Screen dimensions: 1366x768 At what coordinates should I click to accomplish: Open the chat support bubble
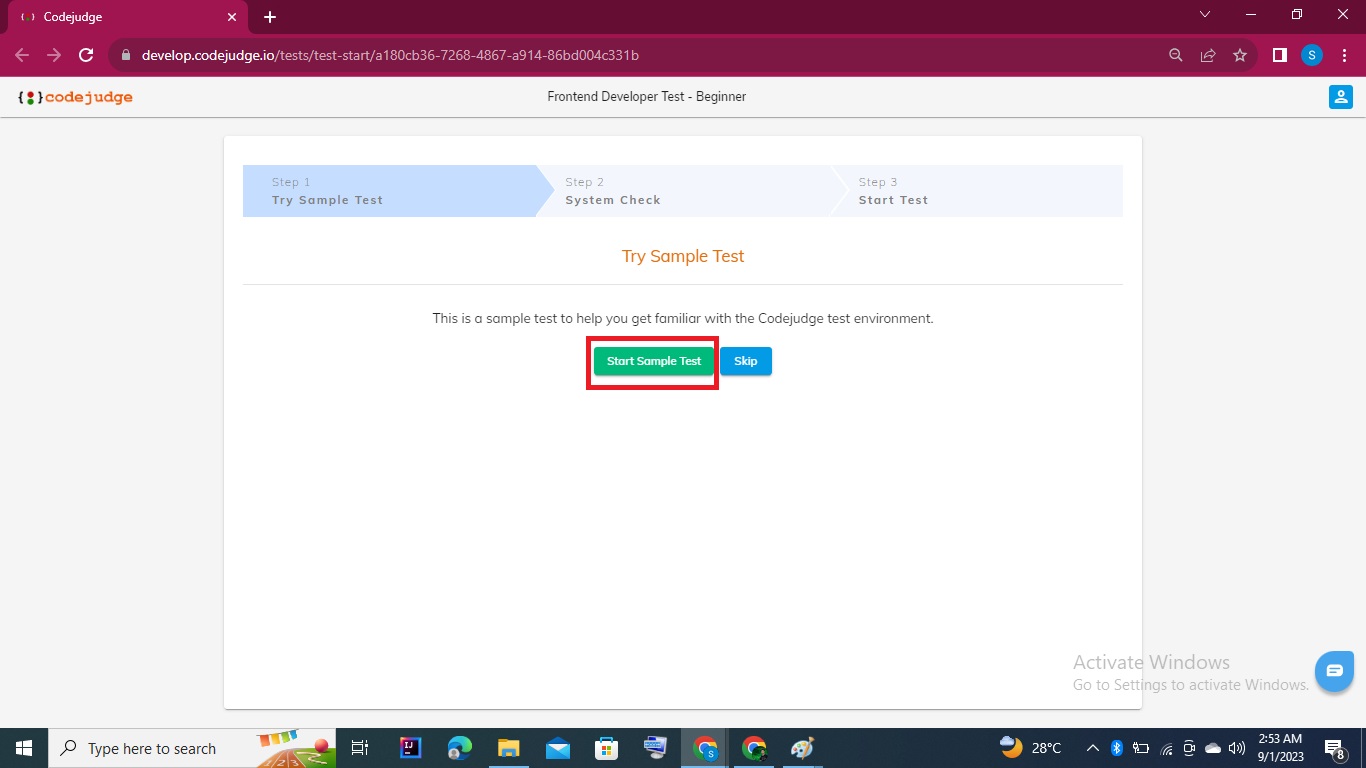point(1334,671)
